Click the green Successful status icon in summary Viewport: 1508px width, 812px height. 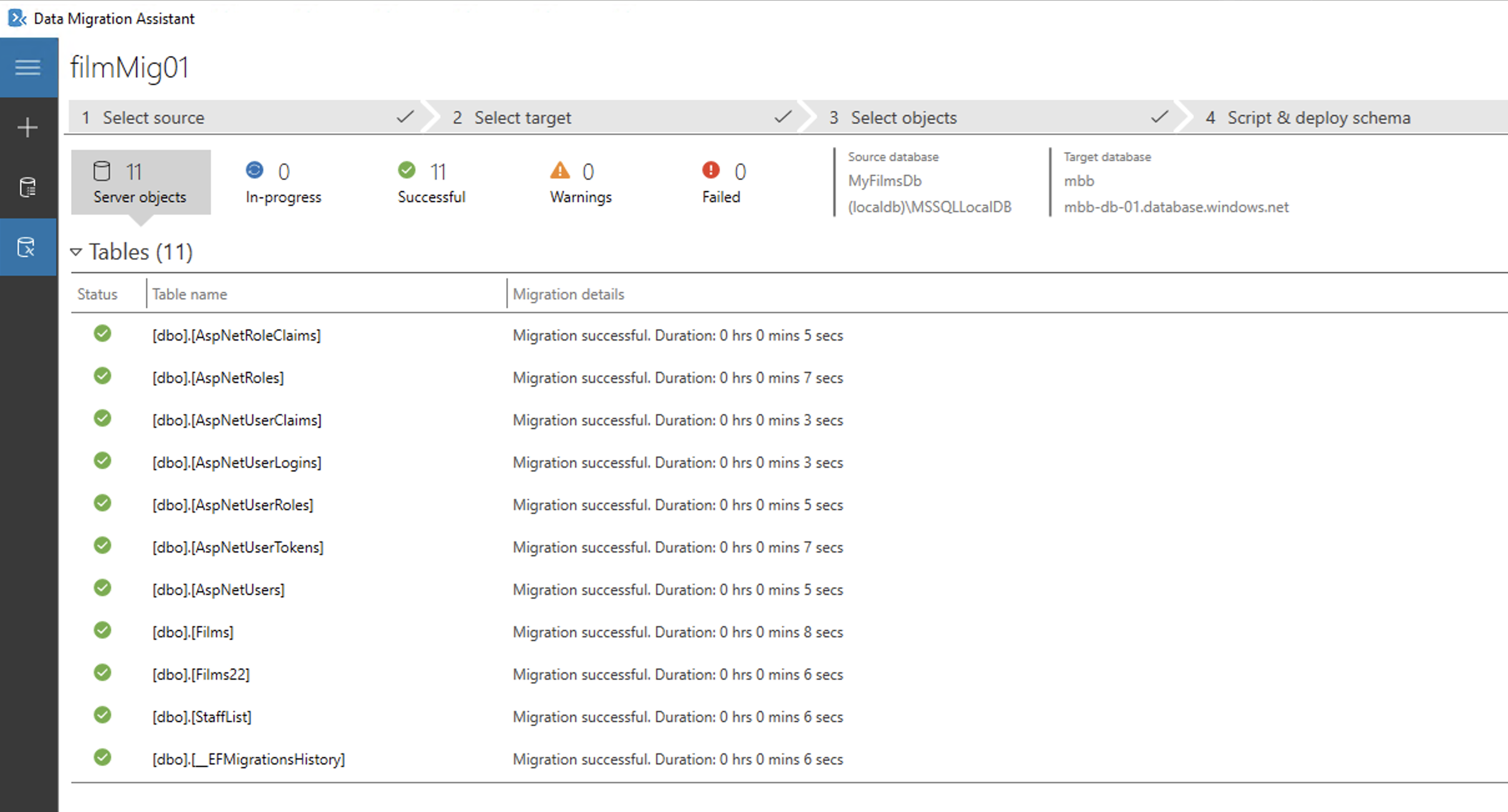407,170
